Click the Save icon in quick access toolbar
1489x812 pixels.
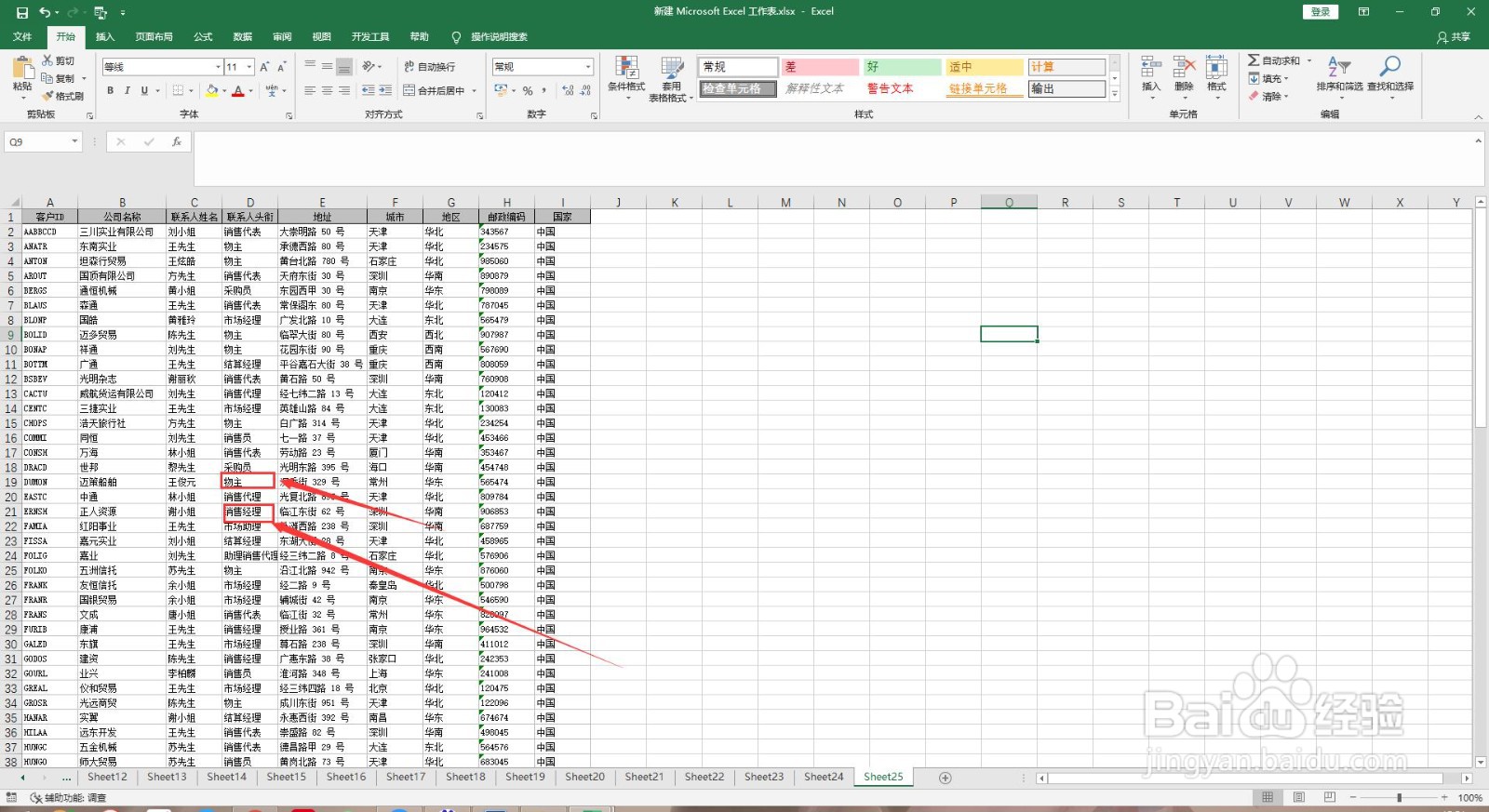tap(21, 12)
